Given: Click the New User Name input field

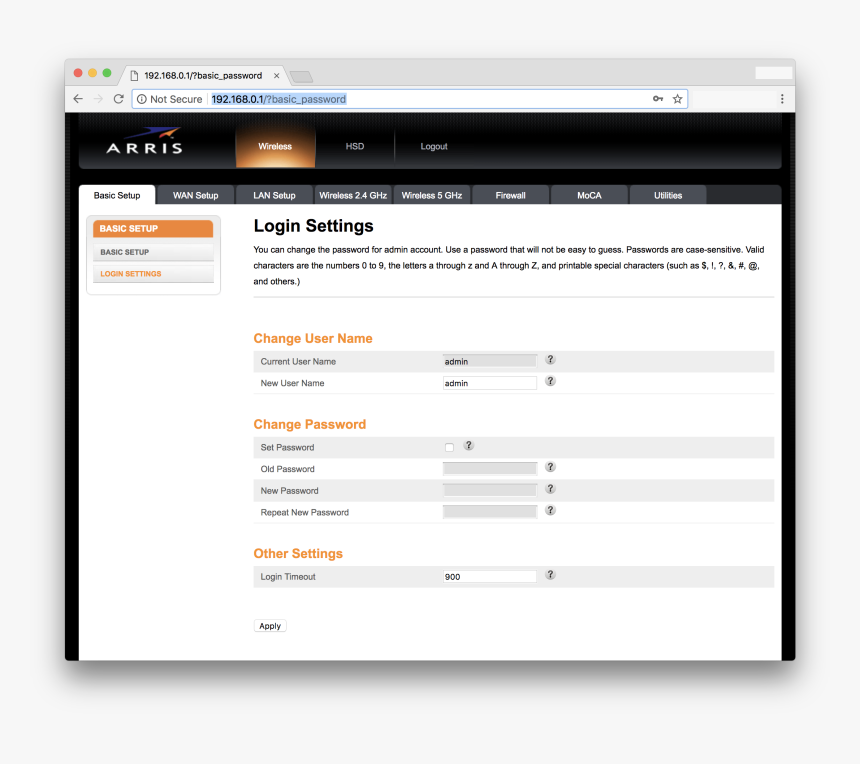Looking at the screenshot, I should click(x=490, y=383).
